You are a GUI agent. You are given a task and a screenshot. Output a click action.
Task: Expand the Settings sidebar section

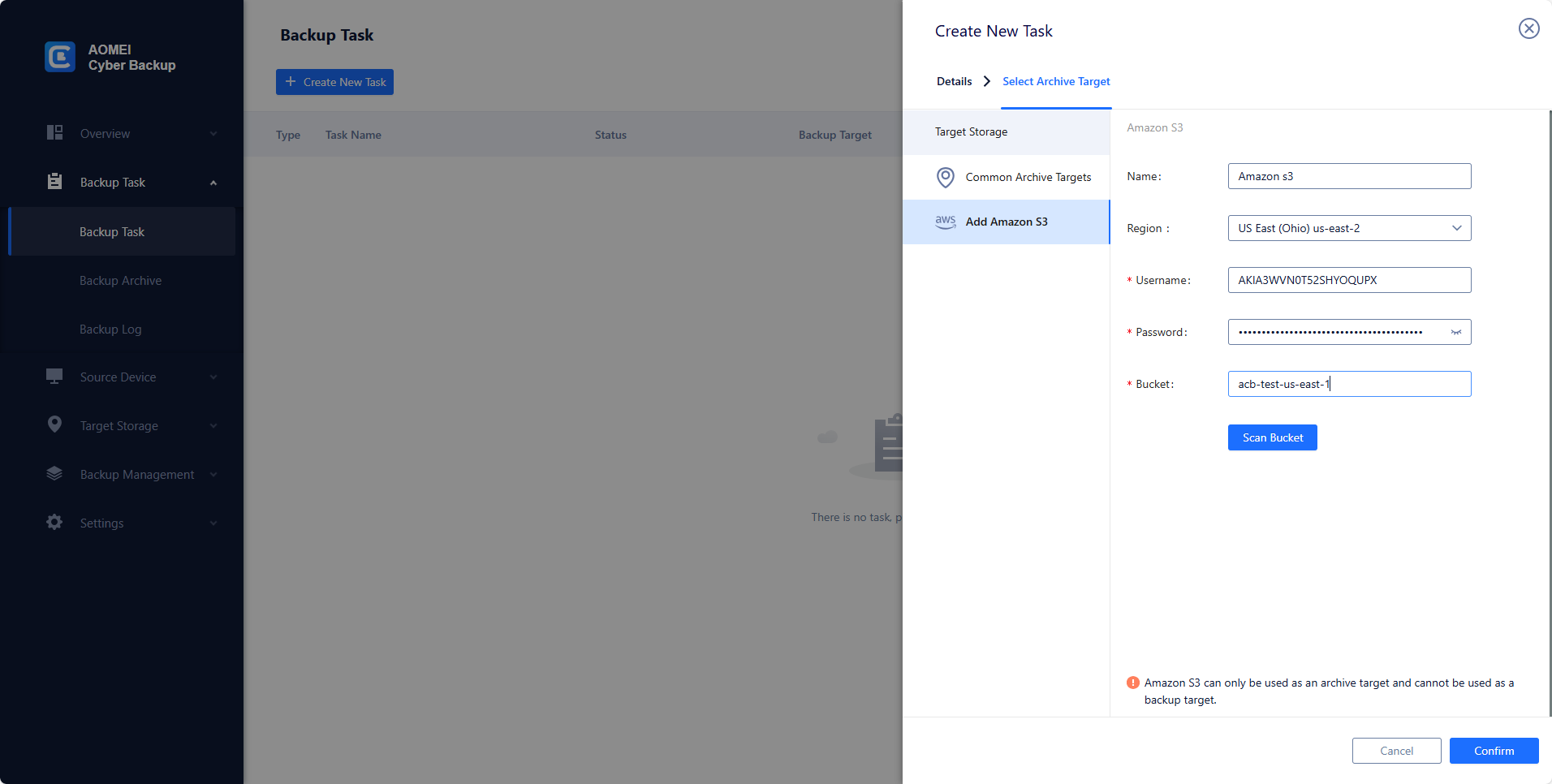[x=213, y=523]
